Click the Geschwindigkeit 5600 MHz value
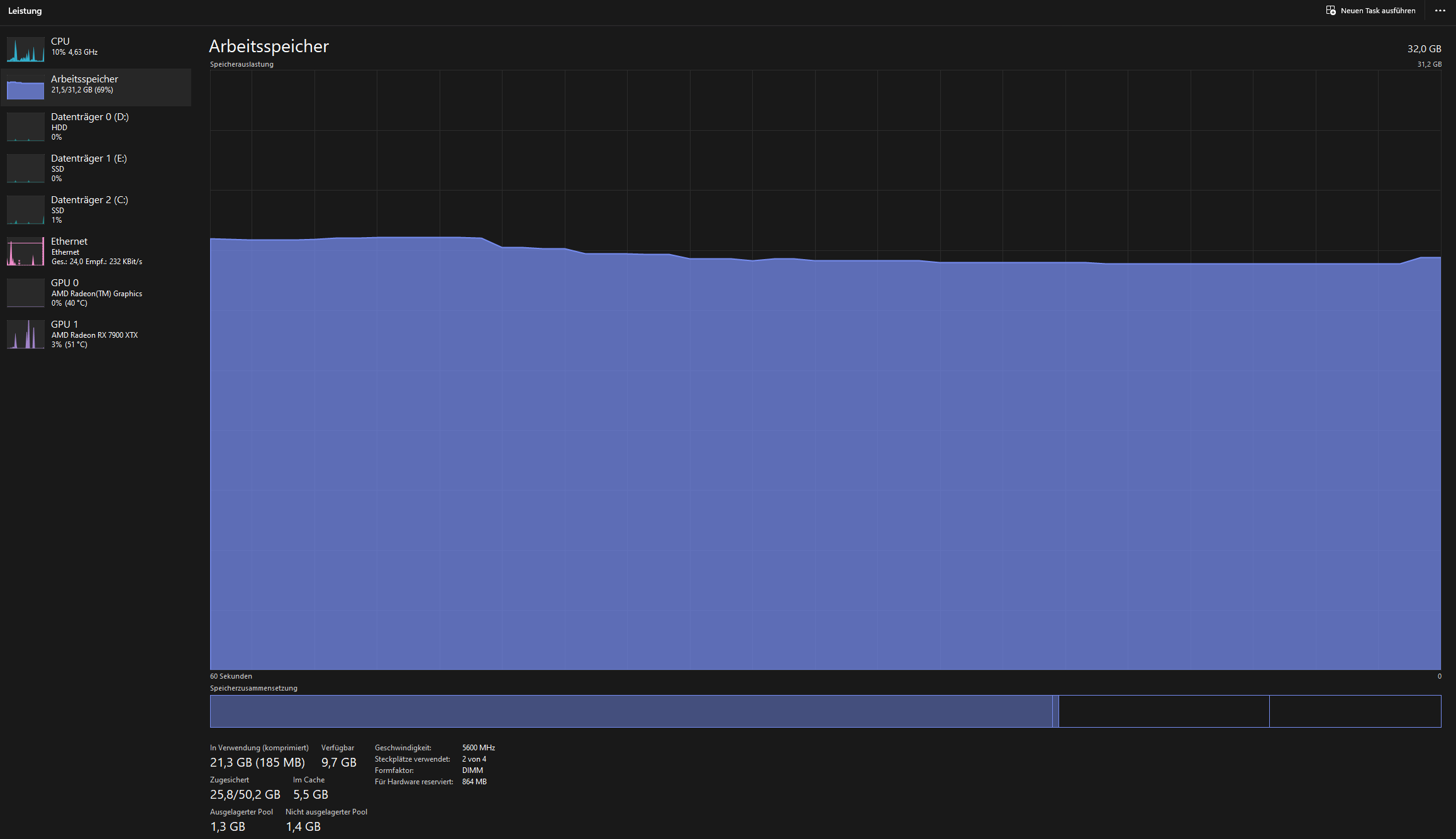The width and height of the screenshot is (1456, 839). point(478,748)
